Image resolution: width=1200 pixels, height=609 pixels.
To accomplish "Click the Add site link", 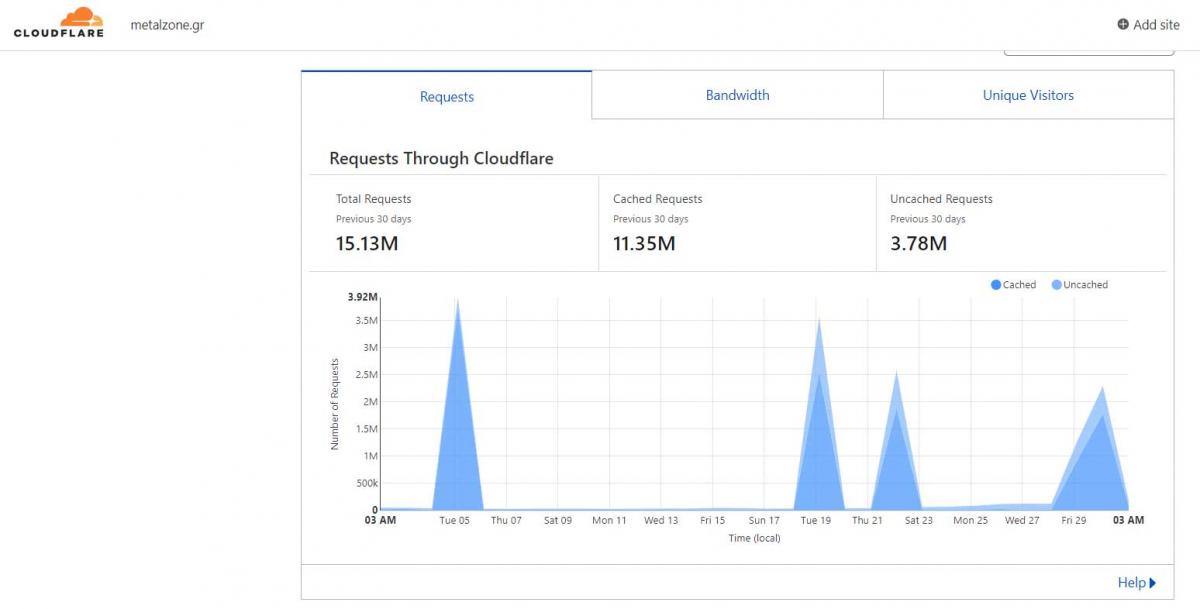I will (1148, 25).
